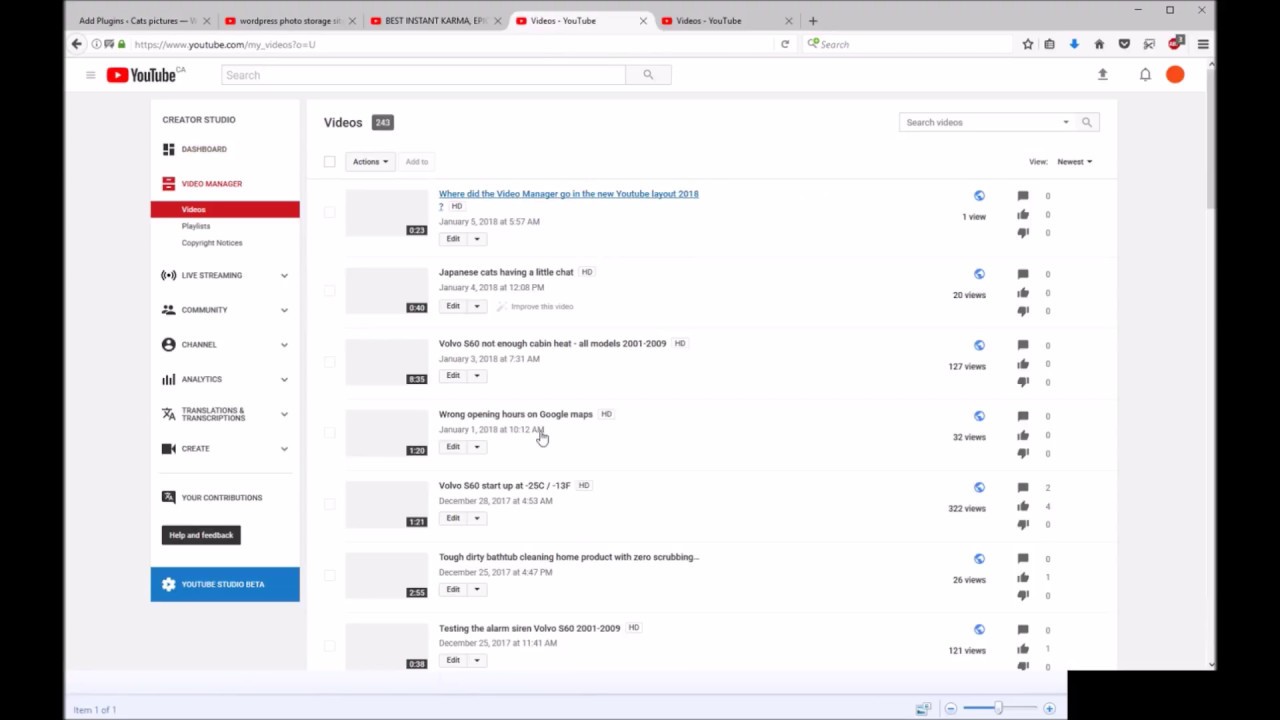Click the YouTube Studio Beta button
Screen dimensions: 1280x720
(224, 584)
